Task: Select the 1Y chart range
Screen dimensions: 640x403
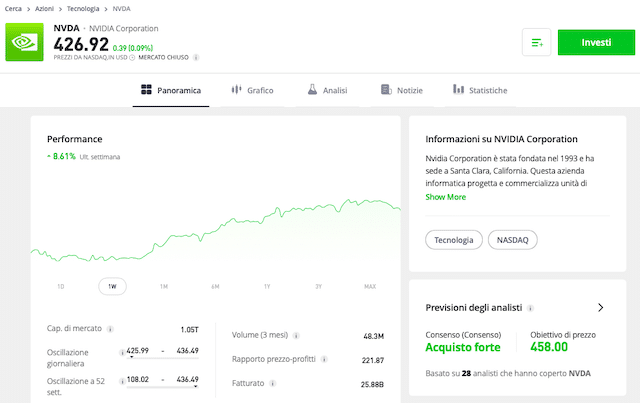Action: pos(267,286)
